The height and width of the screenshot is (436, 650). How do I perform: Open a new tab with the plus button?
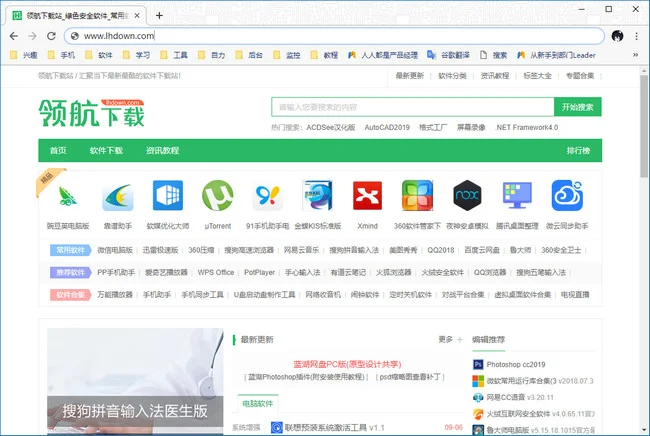(x=159, y=16)
